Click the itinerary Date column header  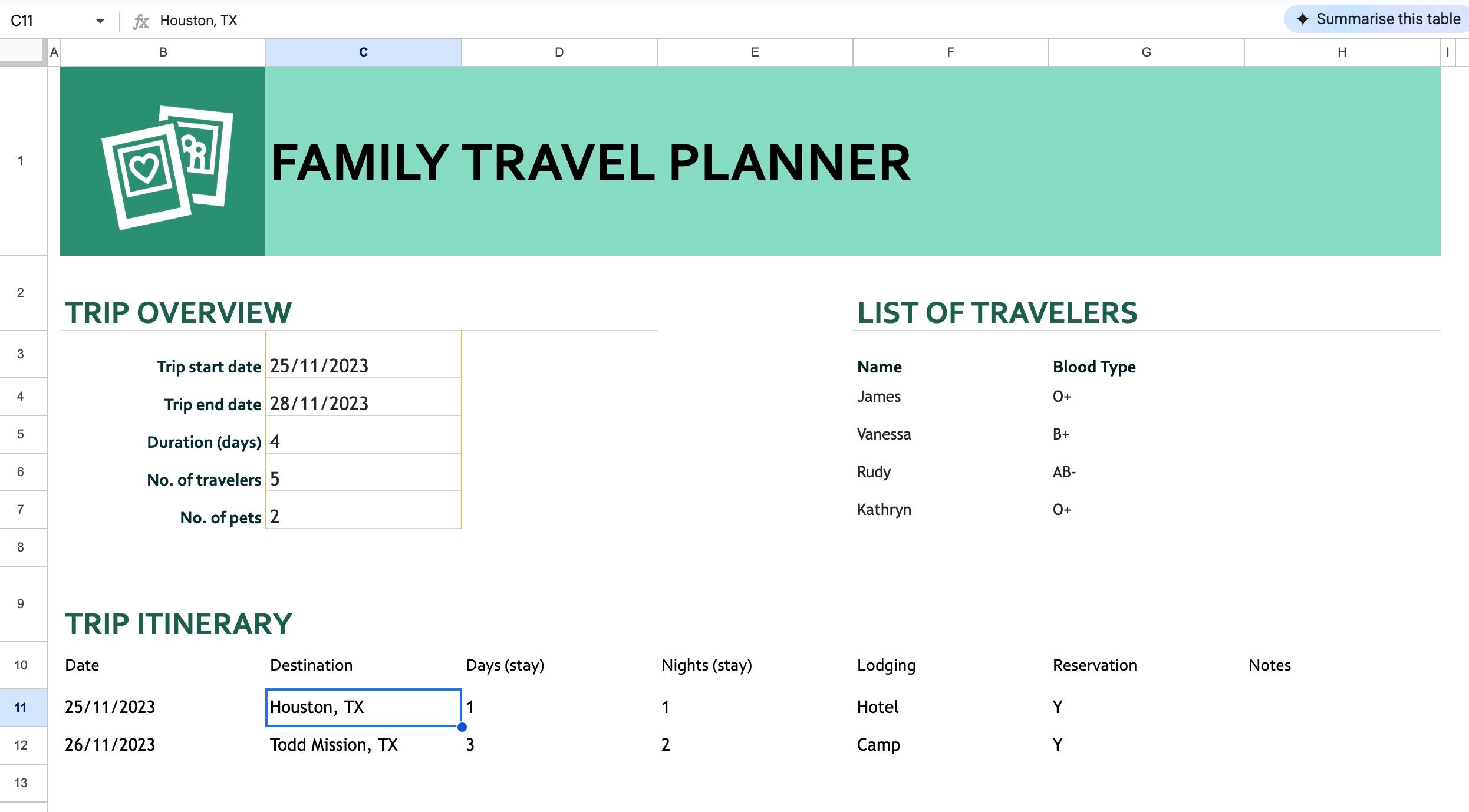(x=82, y=665)
